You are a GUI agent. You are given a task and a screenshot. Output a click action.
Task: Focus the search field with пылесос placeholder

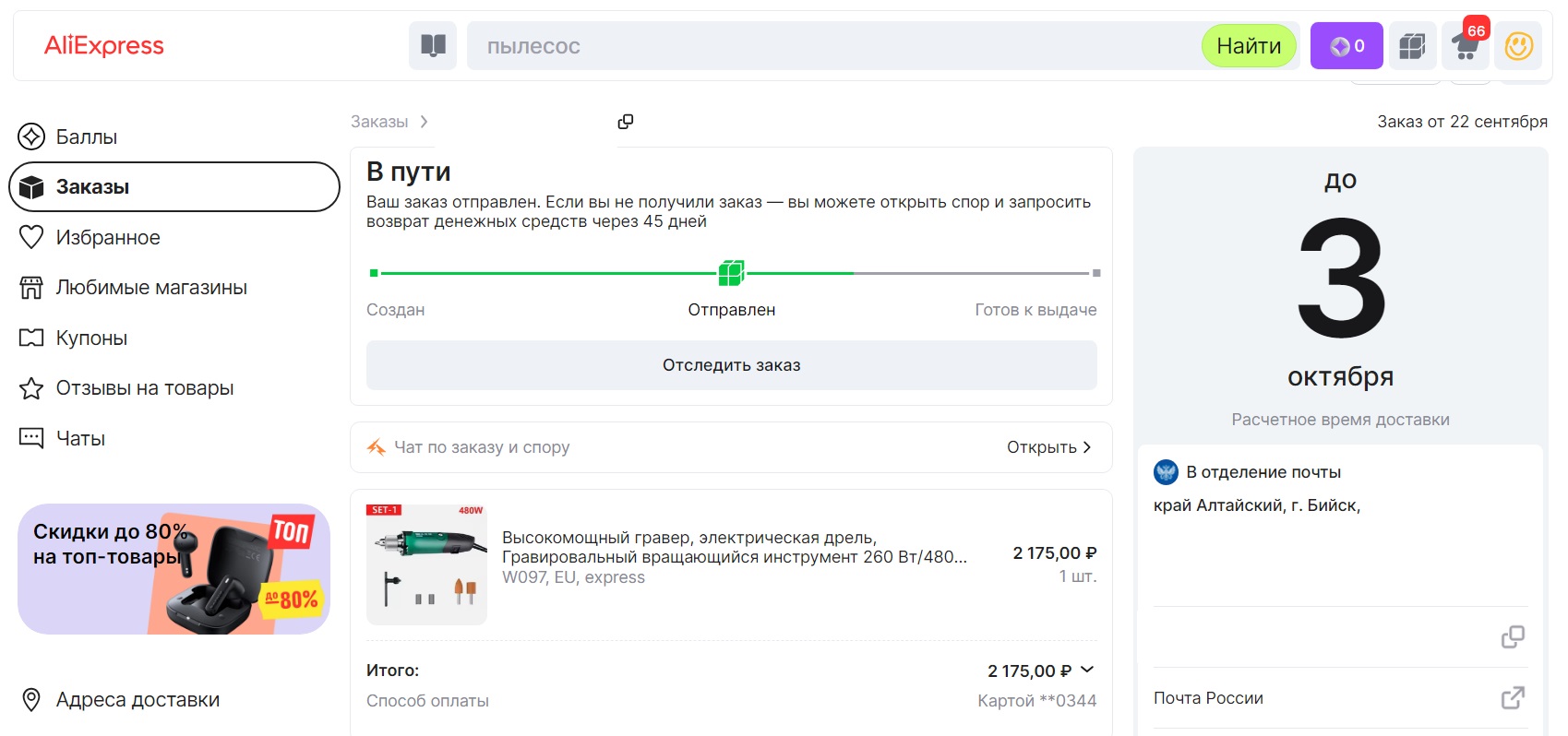point(833,46)
